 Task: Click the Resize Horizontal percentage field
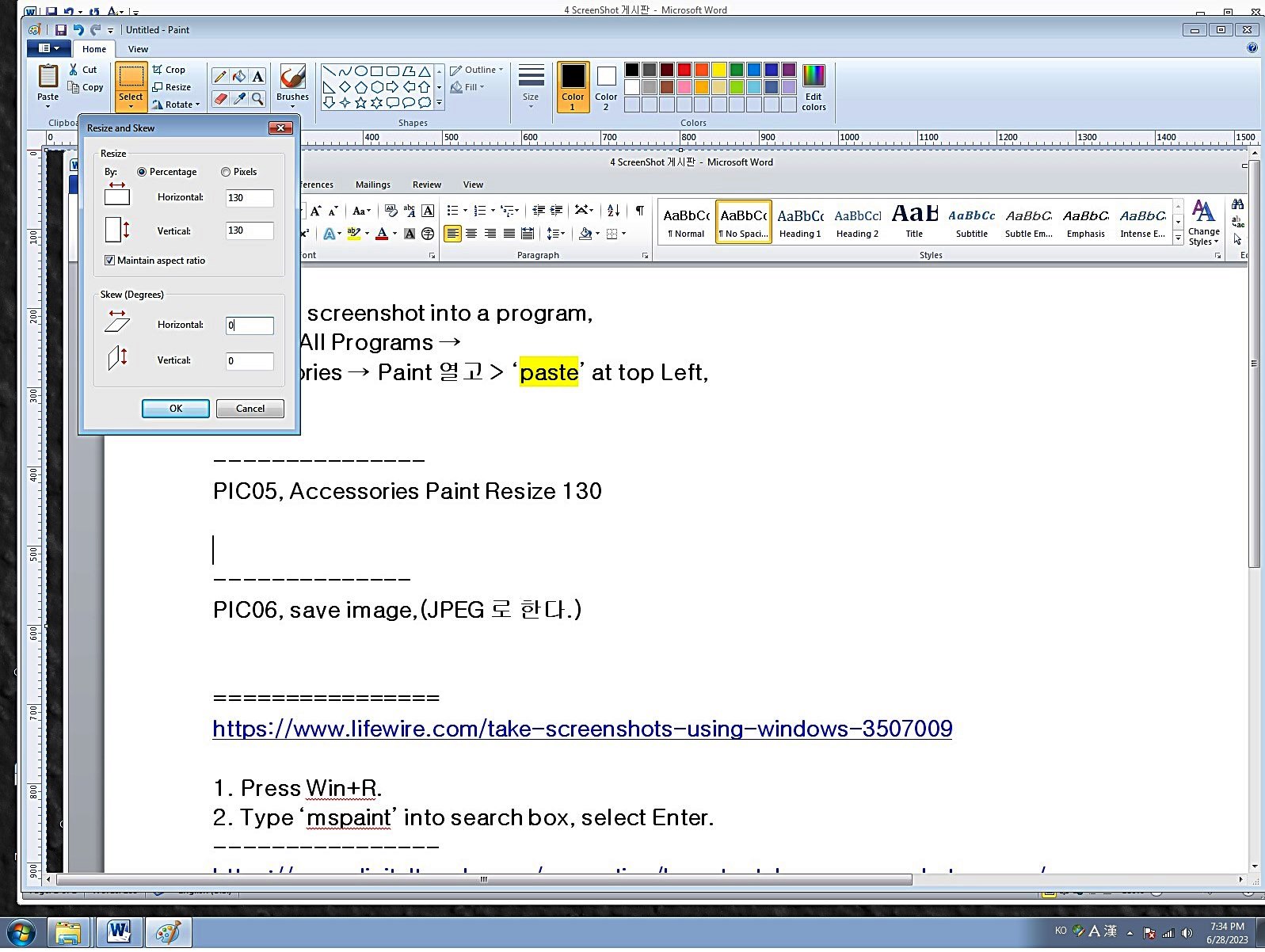(x=250, y=198)
